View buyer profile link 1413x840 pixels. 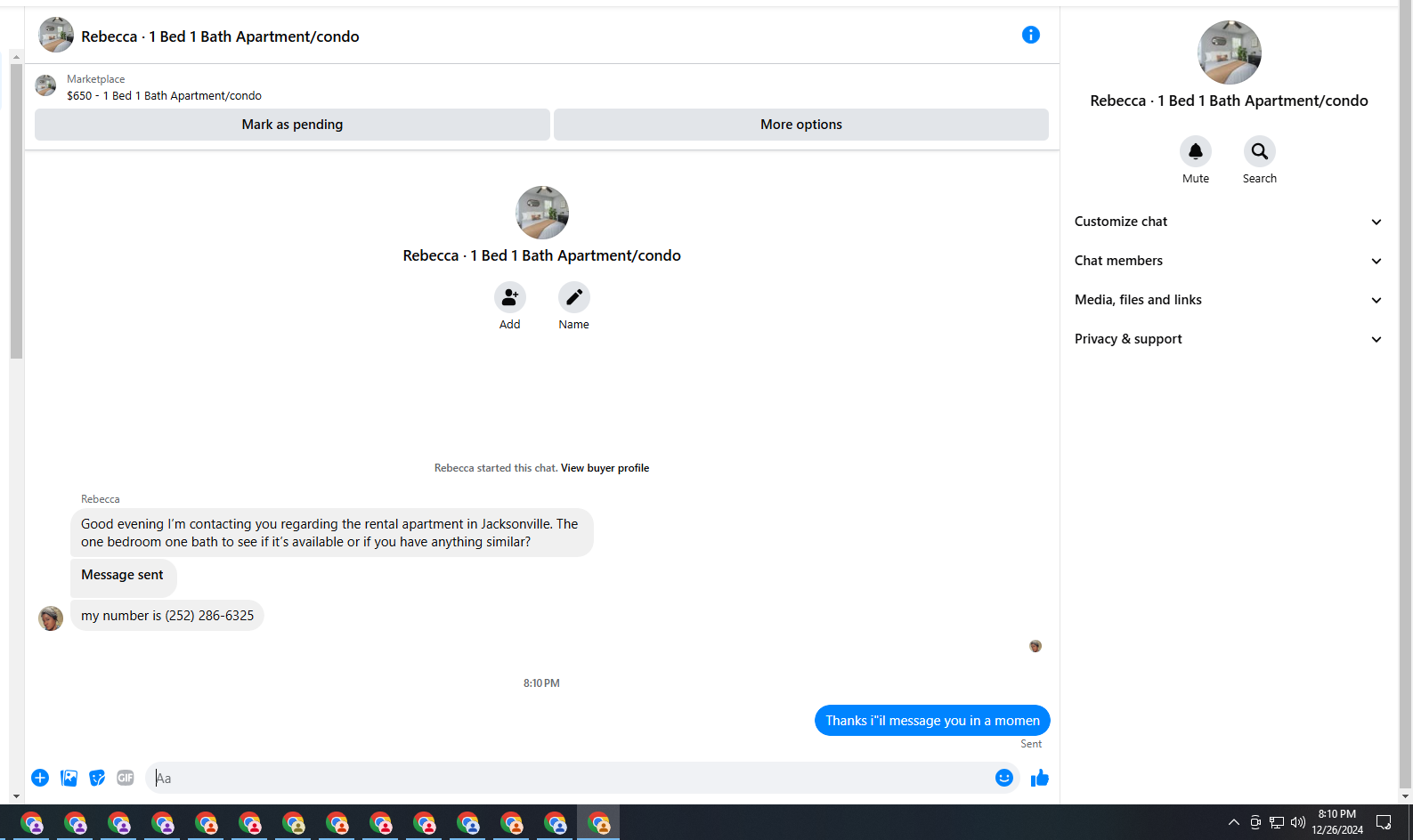(605, 468)
